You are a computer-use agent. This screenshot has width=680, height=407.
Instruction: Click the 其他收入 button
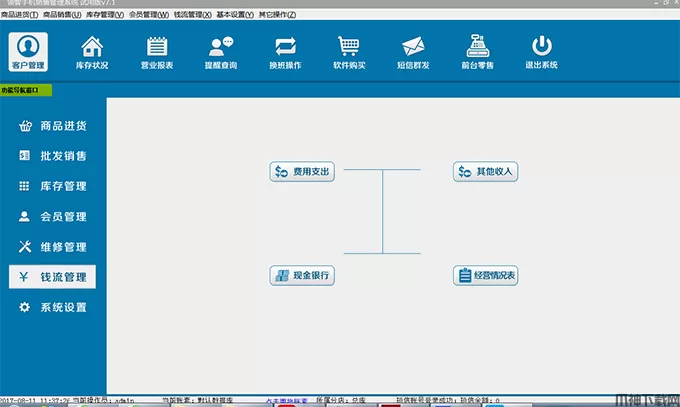click(x=486, y=172)
